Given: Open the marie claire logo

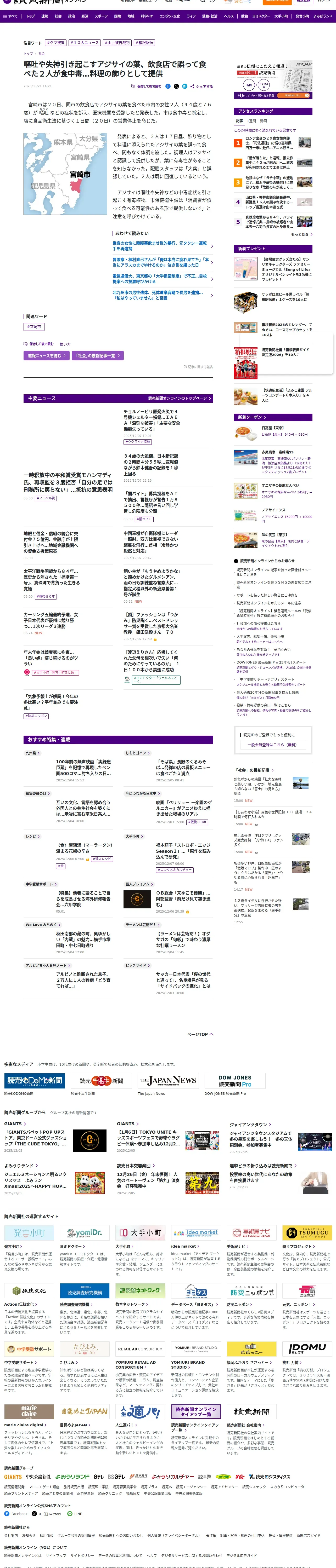Looking at the screenshot, I should pyautogui.click(x=29, y=1411).
